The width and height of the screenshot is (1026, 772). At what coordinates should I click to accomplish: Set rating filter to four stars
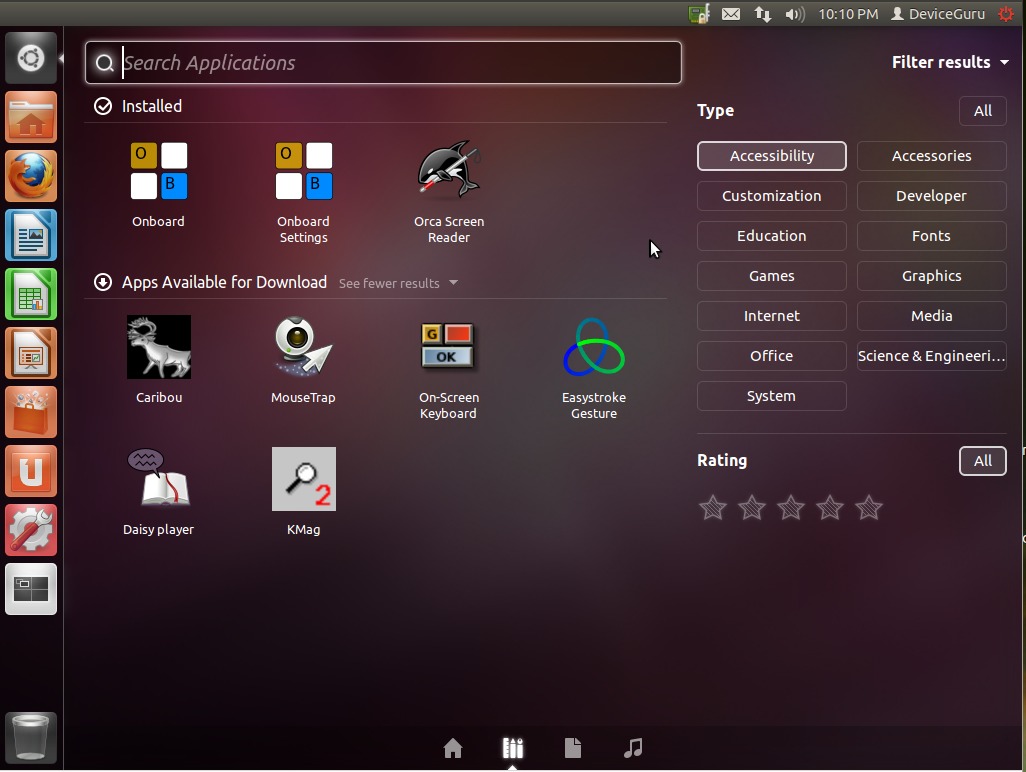click(830, 508)
